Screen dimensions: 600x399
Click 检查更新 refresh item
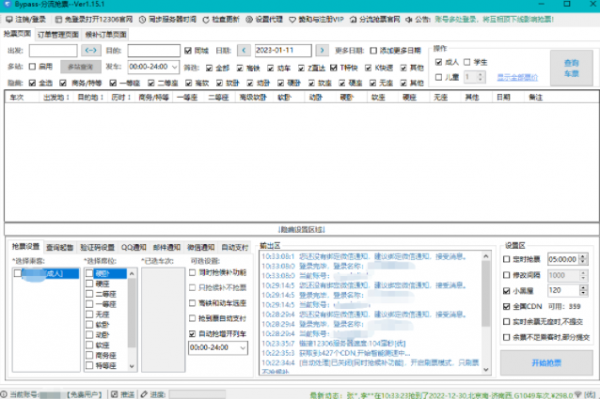[x=221, y=19]
